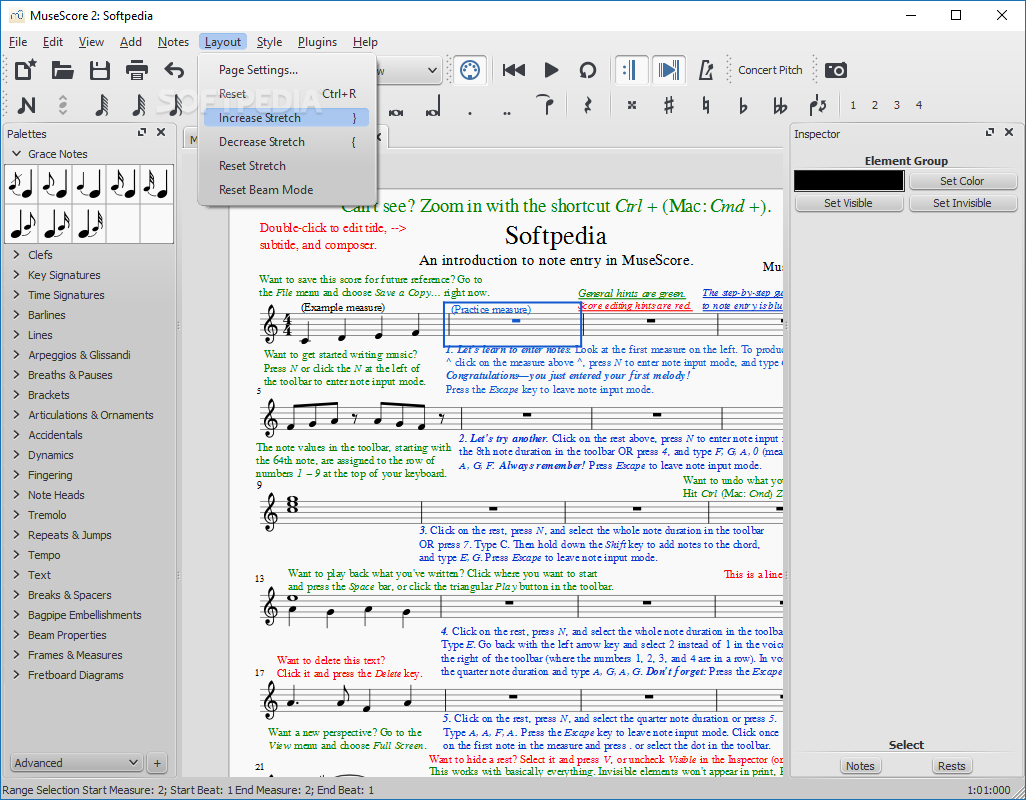
Task: Expand the Barlines palette
Action: (17, 315)
